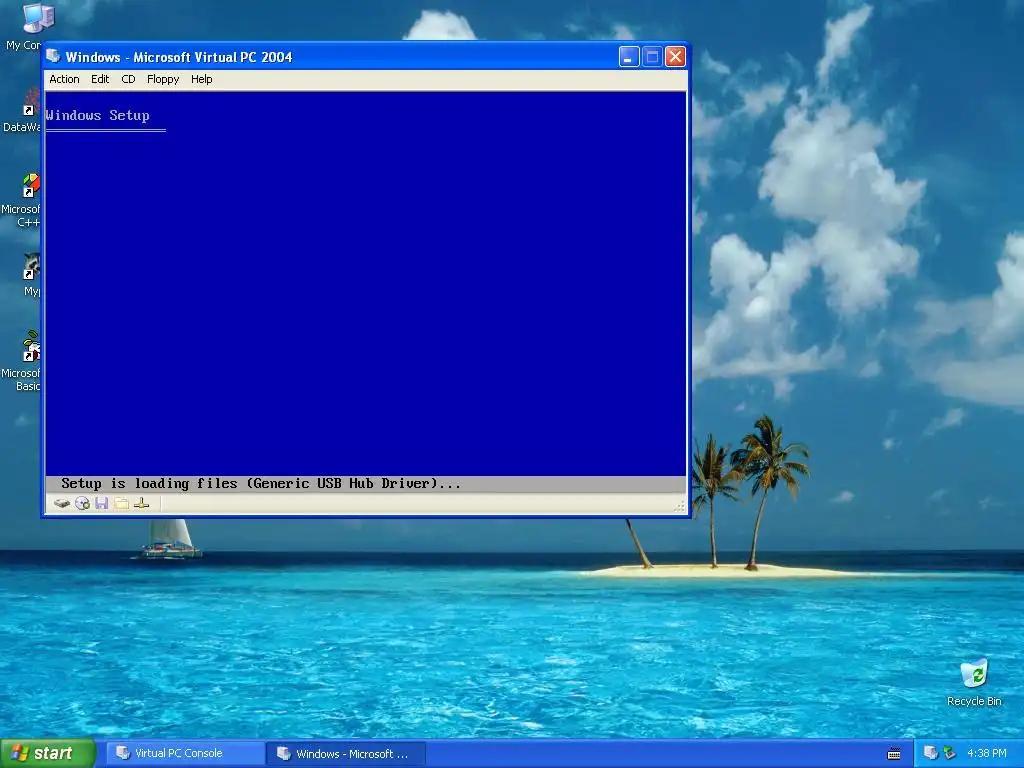Click the Virtual PC title bar icon
This screenshot has height=768, width=1024.
54,57
